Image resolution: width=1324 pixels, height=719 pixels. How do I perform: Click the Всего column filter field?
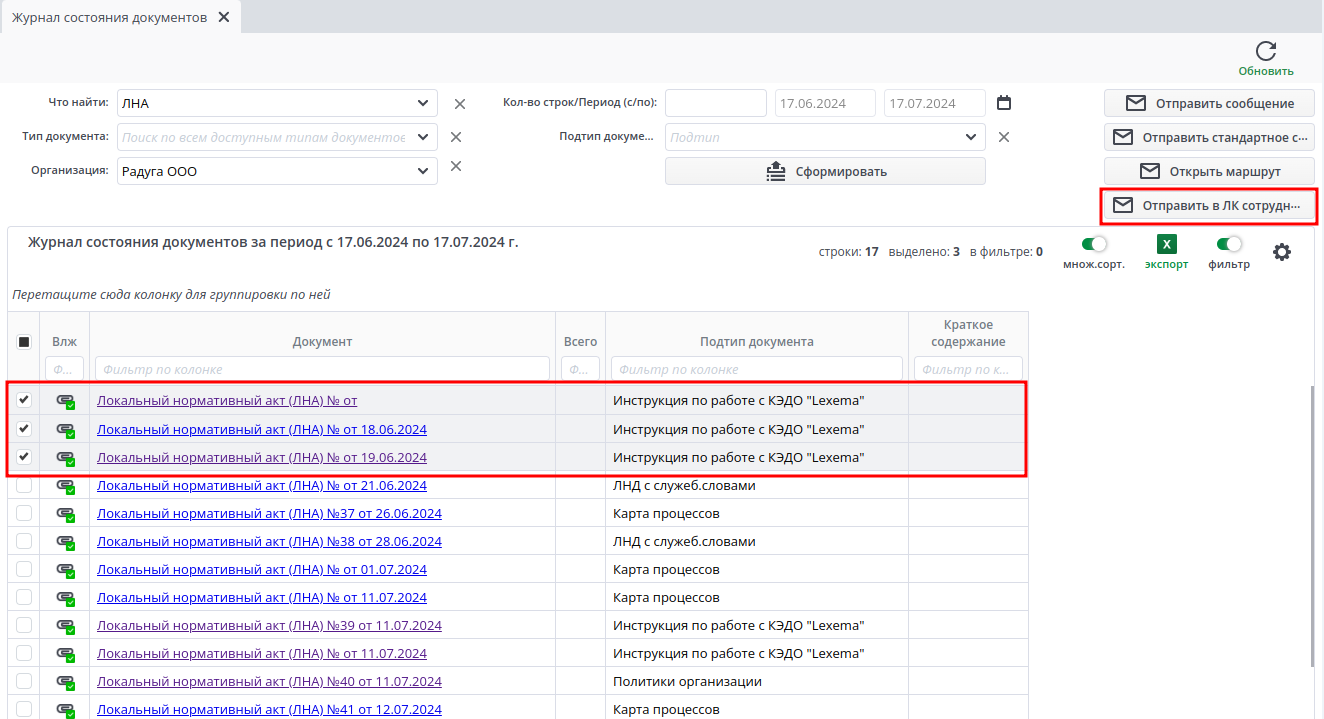point(580,369)
